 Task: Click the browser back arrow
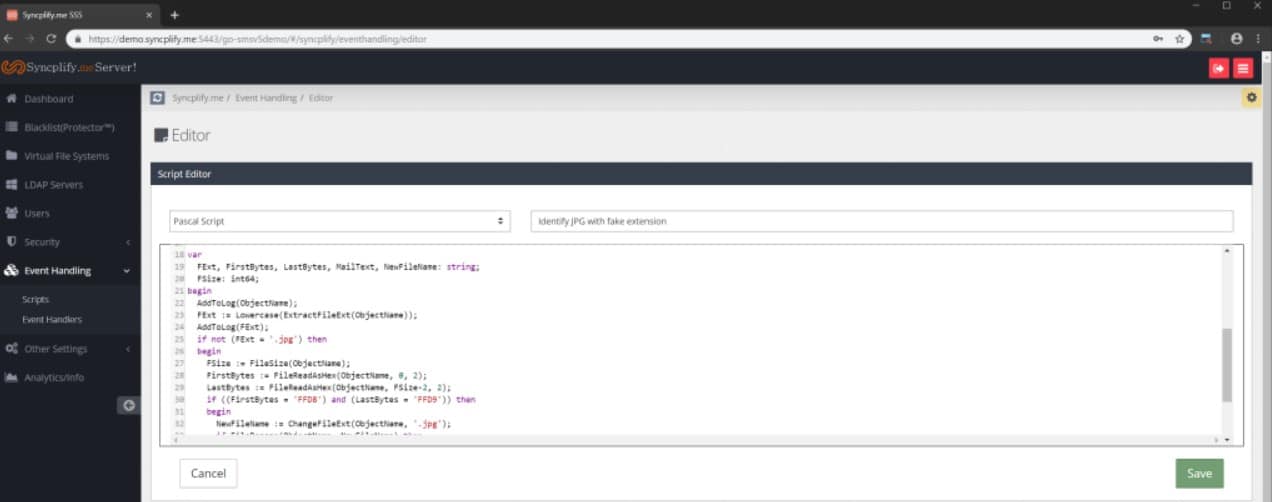pos(10,38)
